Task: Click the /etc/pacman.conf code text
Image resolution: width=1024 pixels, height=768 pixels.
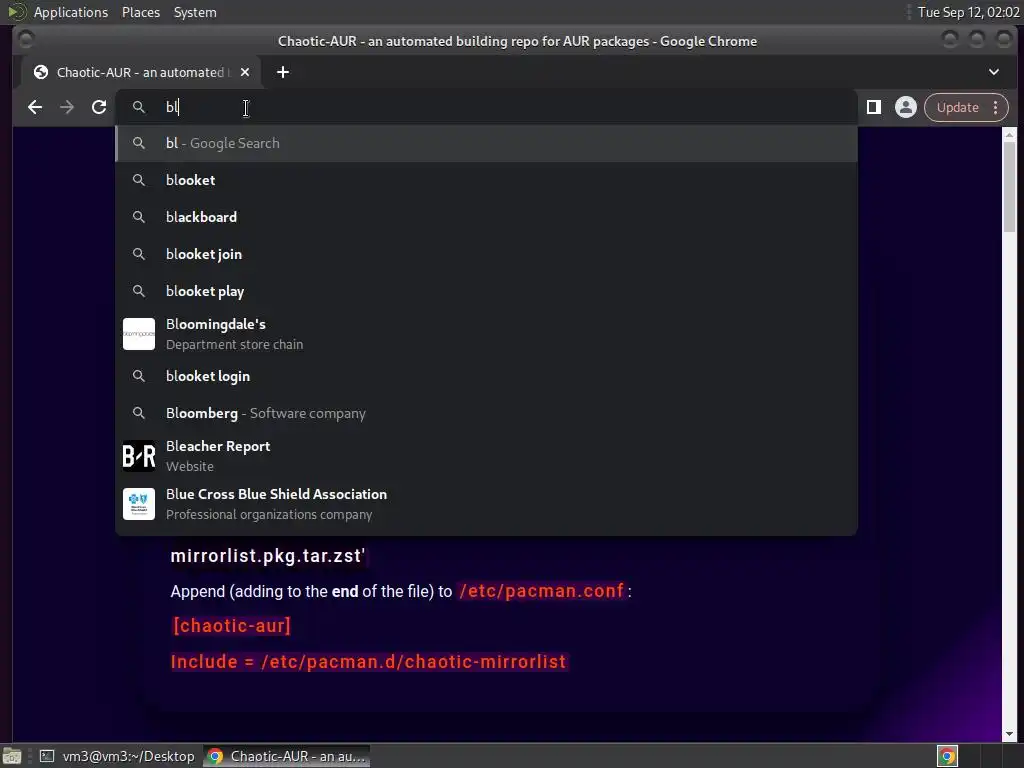Action: pos(541,591)
